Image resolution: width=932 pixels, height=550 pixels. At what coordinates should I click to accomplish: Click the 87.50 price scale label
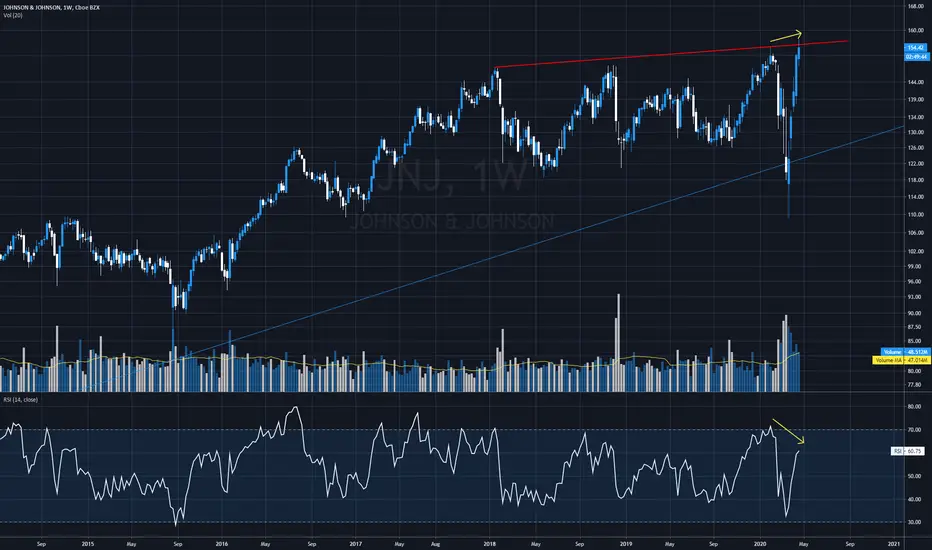pyautogui.click(x=915, y=326)
